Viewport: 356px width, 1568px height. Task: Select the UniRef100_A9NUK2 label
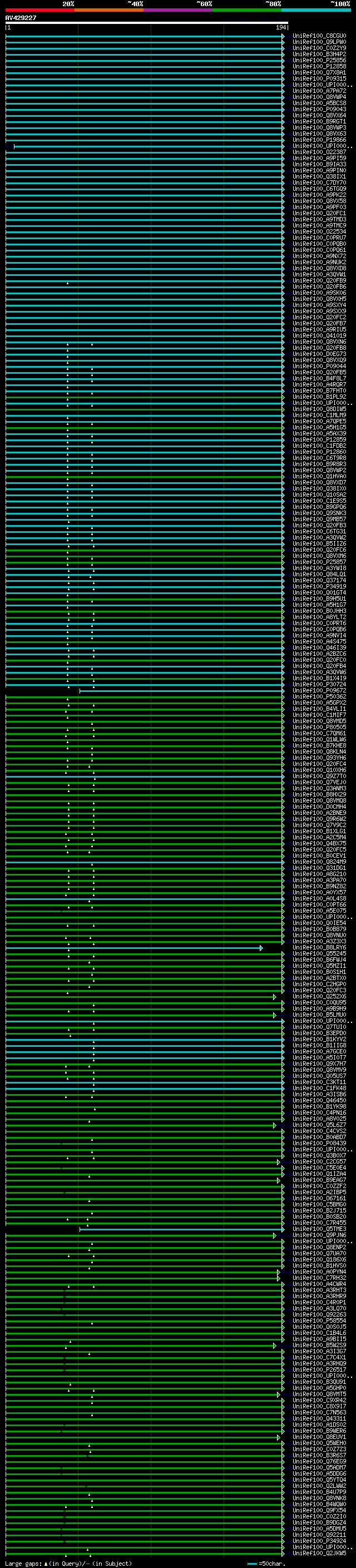click(x=319, y=263)
